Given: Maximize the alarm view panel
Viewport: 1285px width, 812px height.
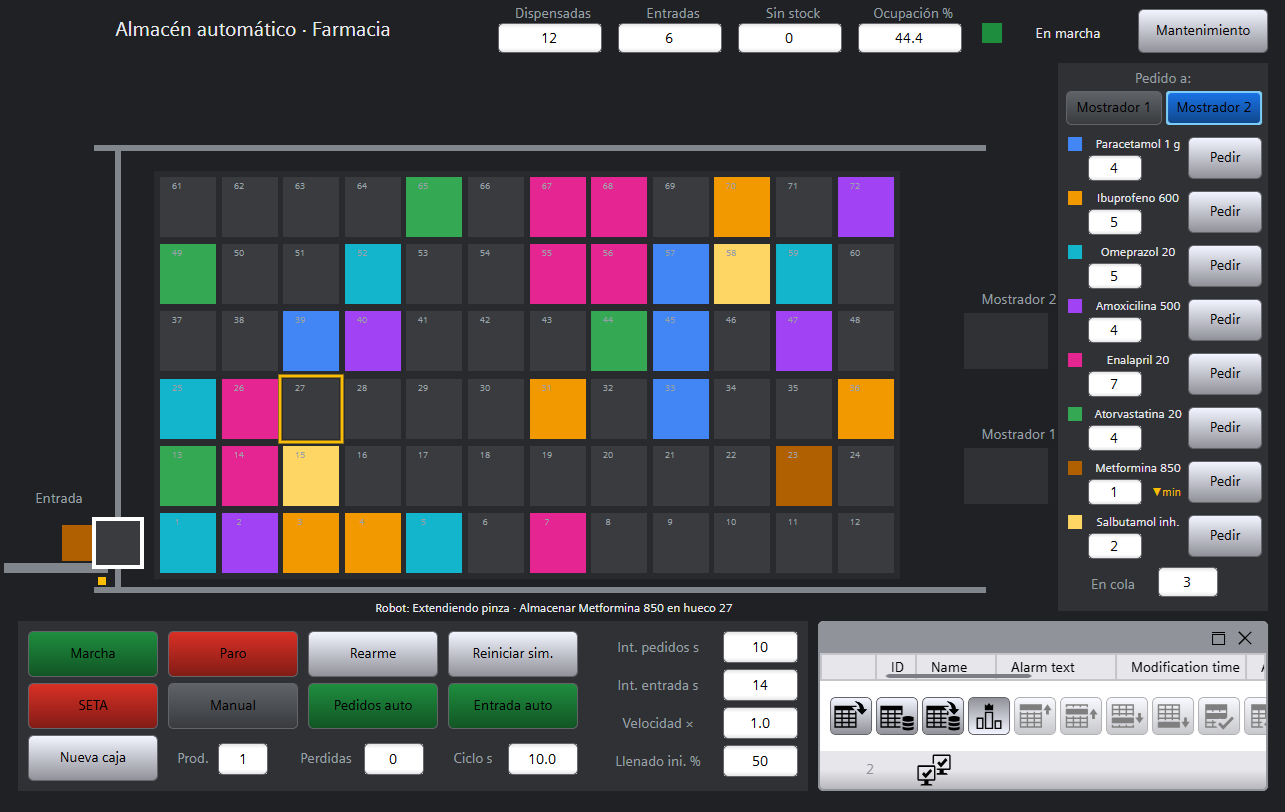Looking at the screenshot, I should 1218,638.
